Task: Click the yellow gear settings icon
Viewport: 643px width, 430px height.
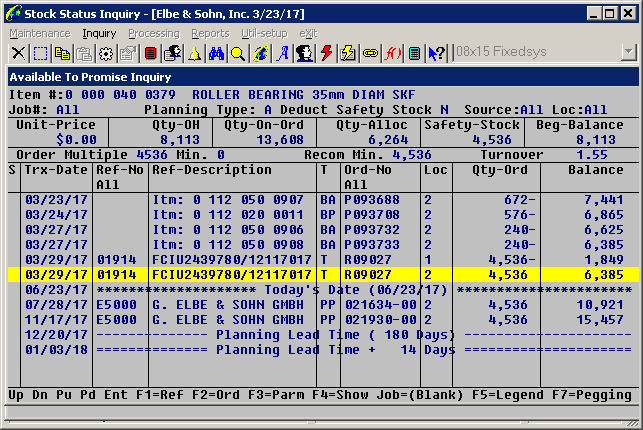Action: (x=106, y=53)
